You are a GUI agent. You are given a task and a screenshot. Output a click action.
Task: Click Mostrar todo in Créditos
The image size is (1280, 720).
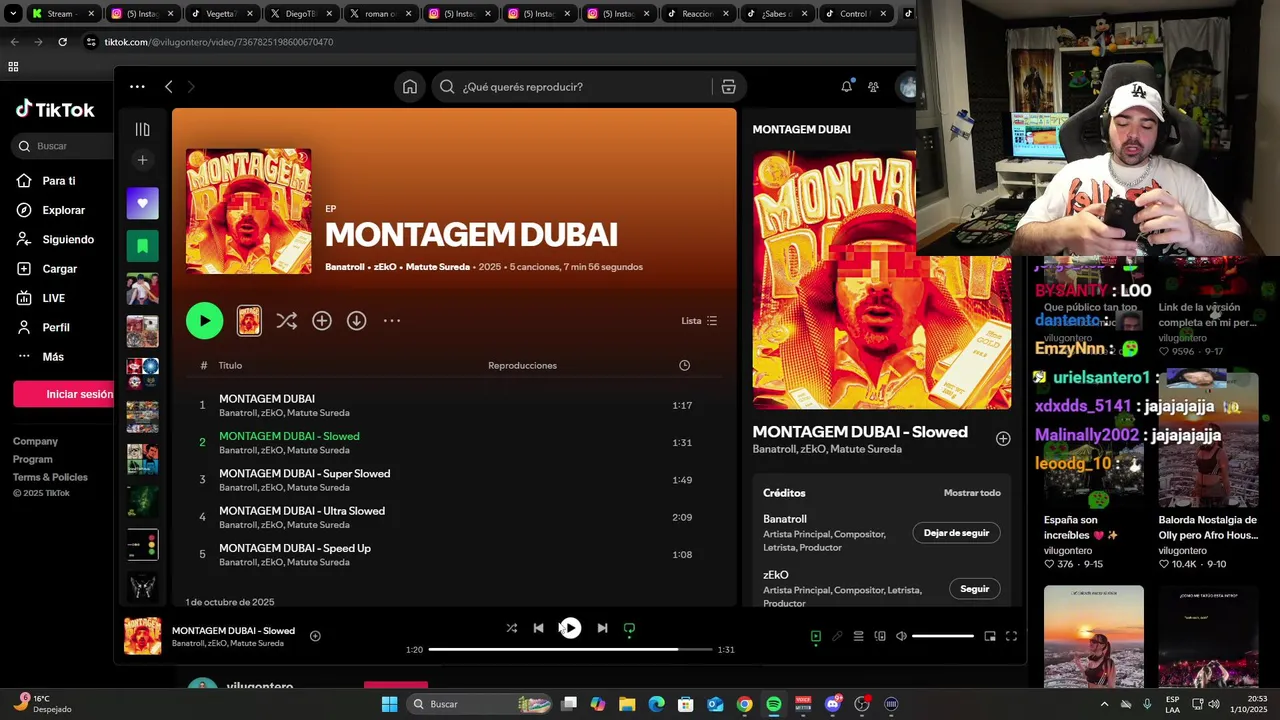click(x=972, y=493)
